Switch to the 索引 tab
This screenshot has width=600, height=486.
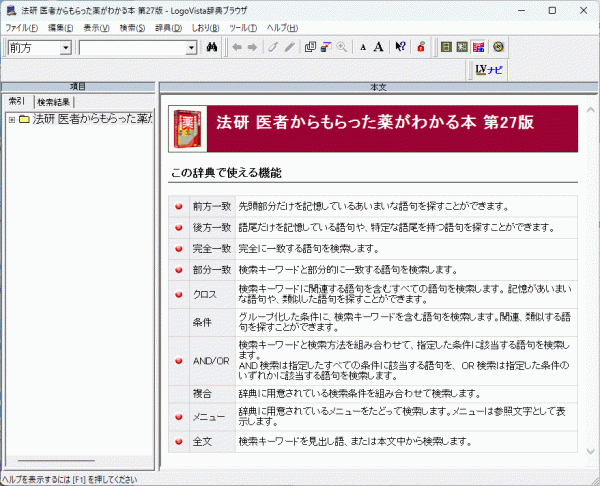[x=18, y=101]
